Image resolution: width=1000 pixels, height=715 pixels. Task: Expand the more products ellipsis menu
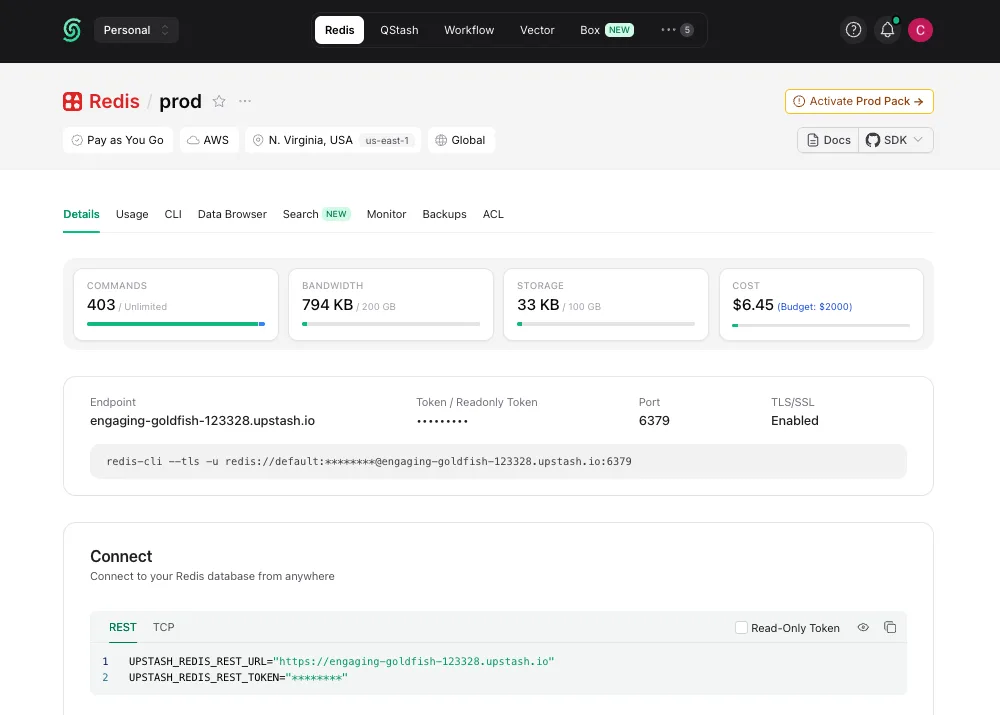click(677, 30)
